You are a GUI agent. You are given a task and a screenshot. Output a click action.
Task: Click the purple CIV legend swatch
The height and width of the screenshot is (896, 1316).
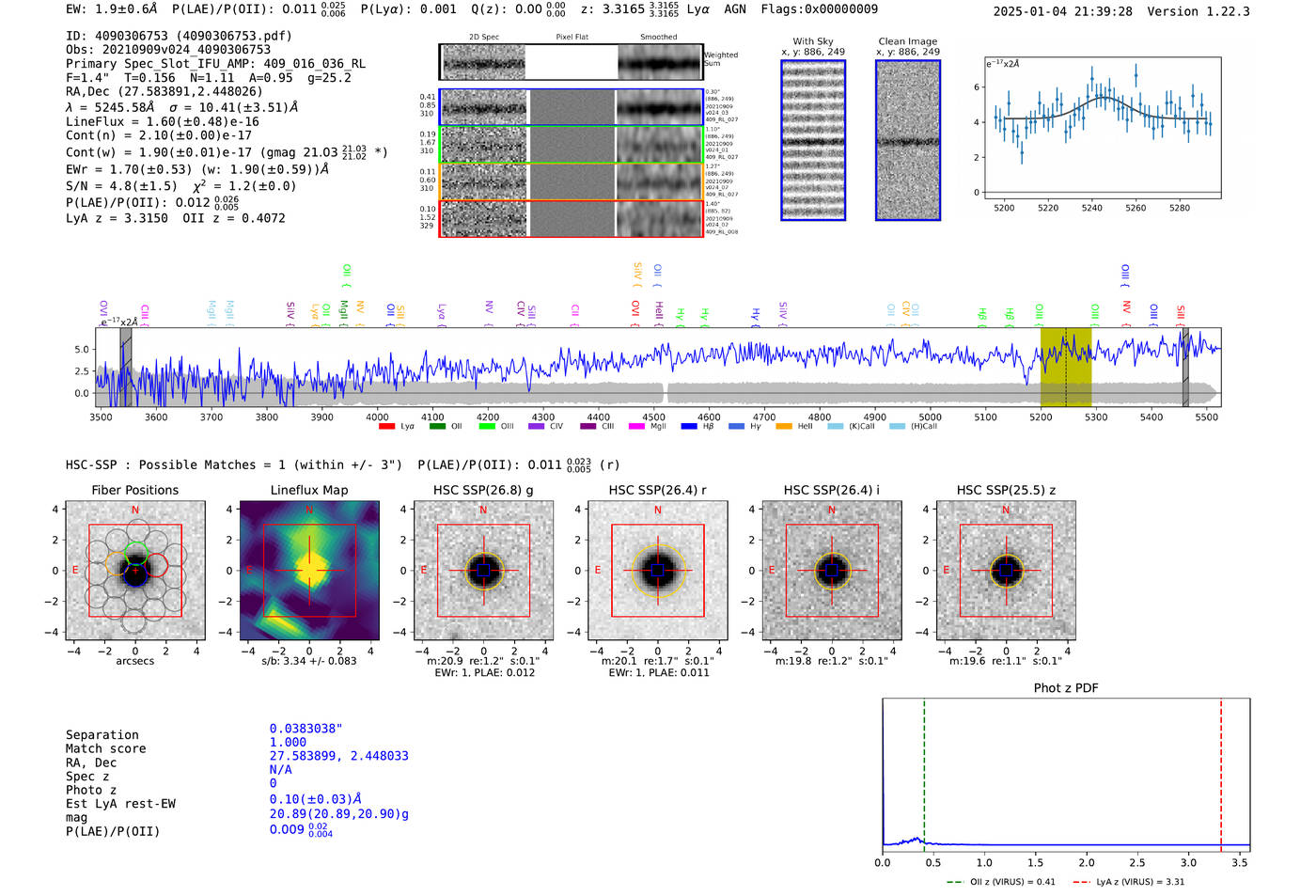[537, 427]
